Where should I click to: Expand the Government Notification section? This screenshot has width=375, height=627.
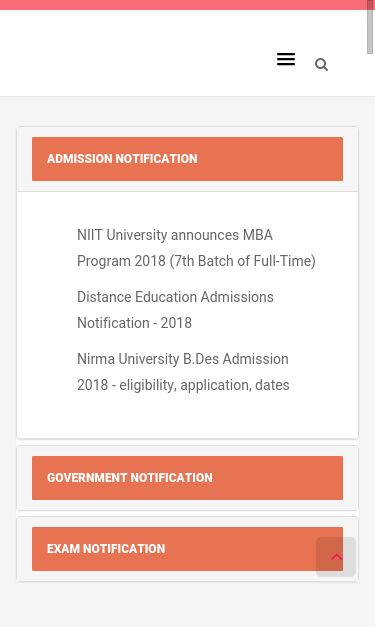[188, 478]
